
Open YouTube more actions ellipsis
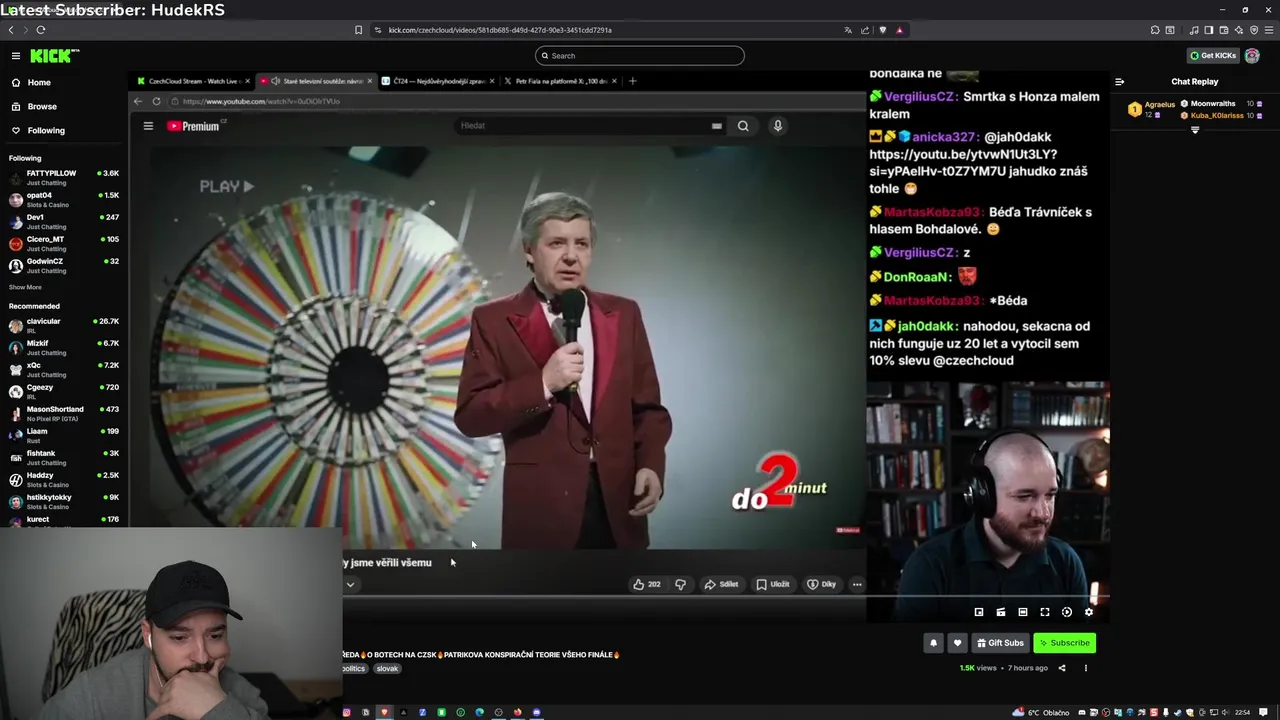click(857, 584)
